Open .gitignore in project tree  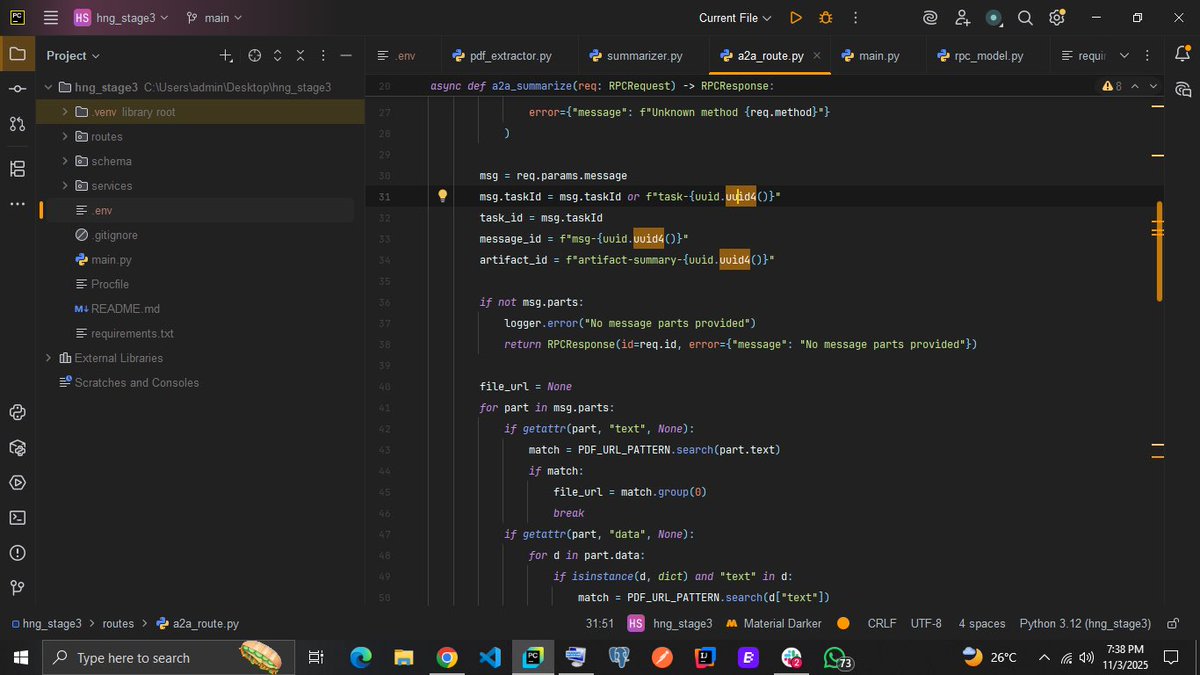tap(106, 235)
